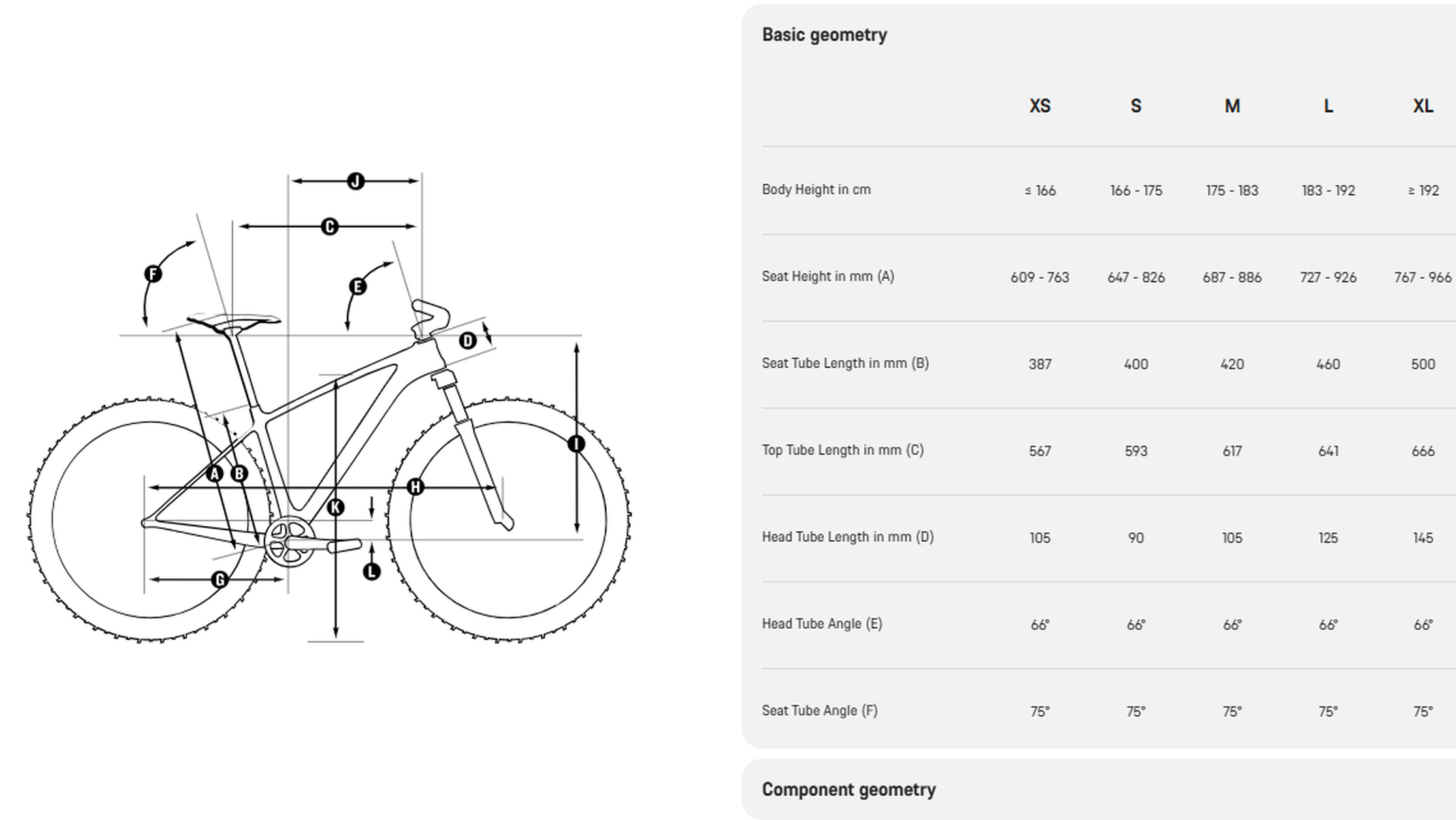The height and width of the screenshot is (820, 1456).
Task: Click the G marker below the rear wheel
Action: click(x=220, y=579)
